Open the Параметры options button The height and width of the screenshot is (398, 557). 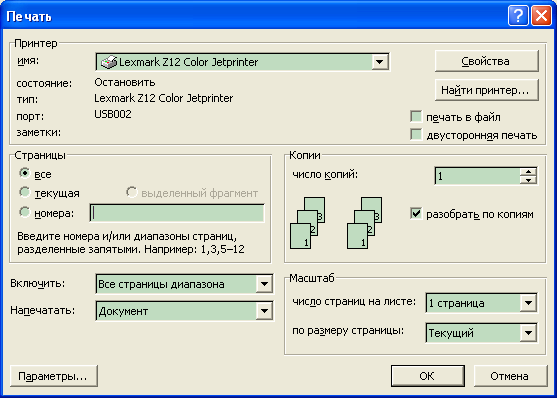click(54, 376)
